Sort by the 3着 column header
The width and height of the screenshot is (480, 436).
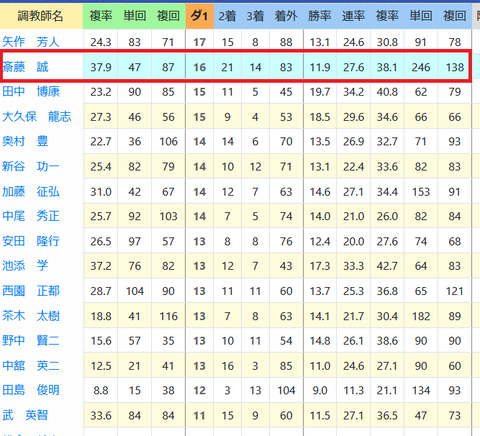255,16
